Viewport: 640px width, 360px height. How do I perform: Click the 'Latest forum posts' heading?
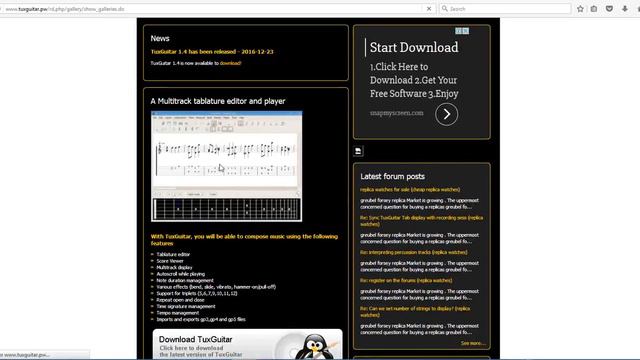[392, 176]
